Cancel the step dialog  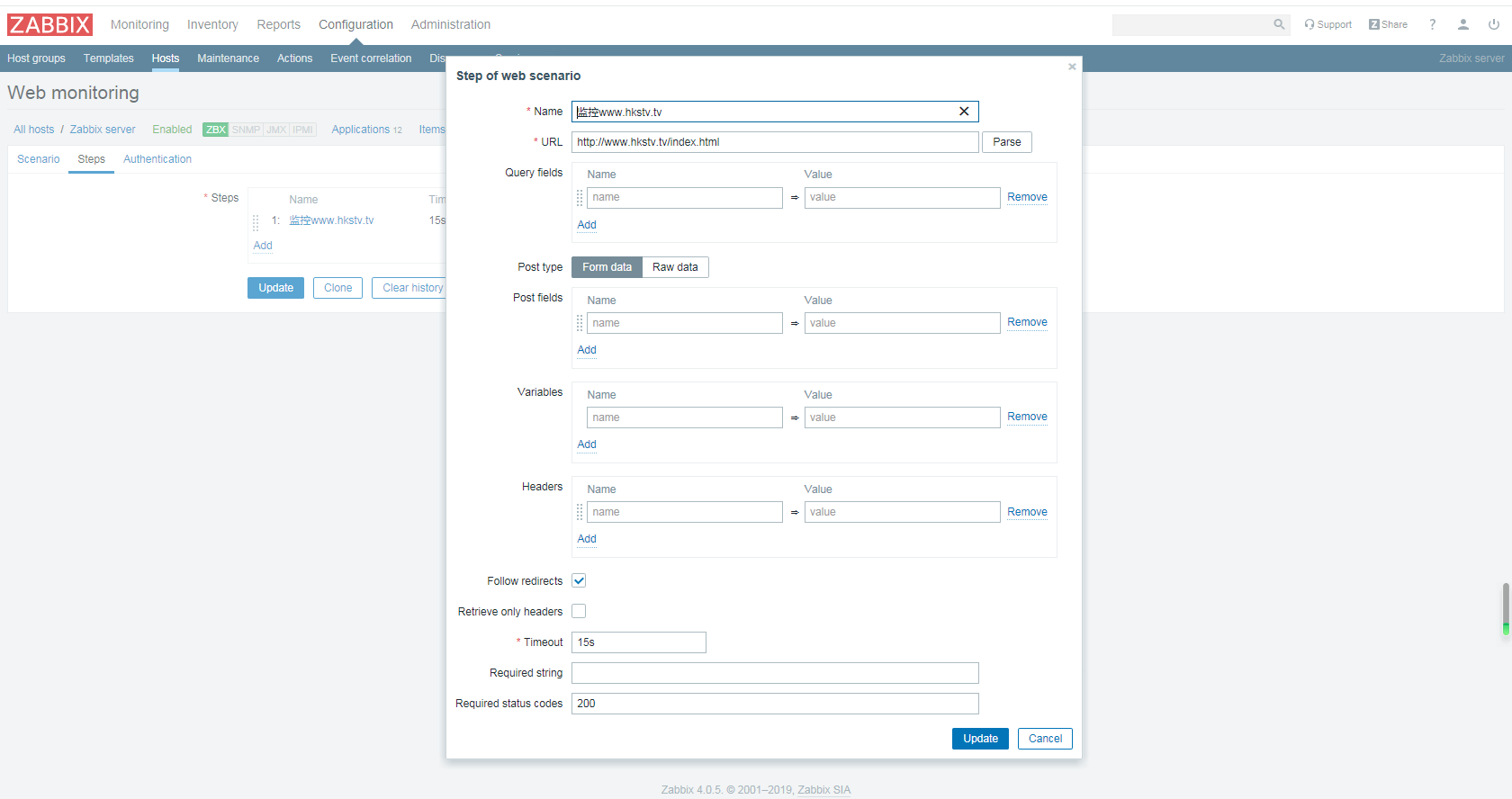pyautogui.click(x=1045, y=739)
